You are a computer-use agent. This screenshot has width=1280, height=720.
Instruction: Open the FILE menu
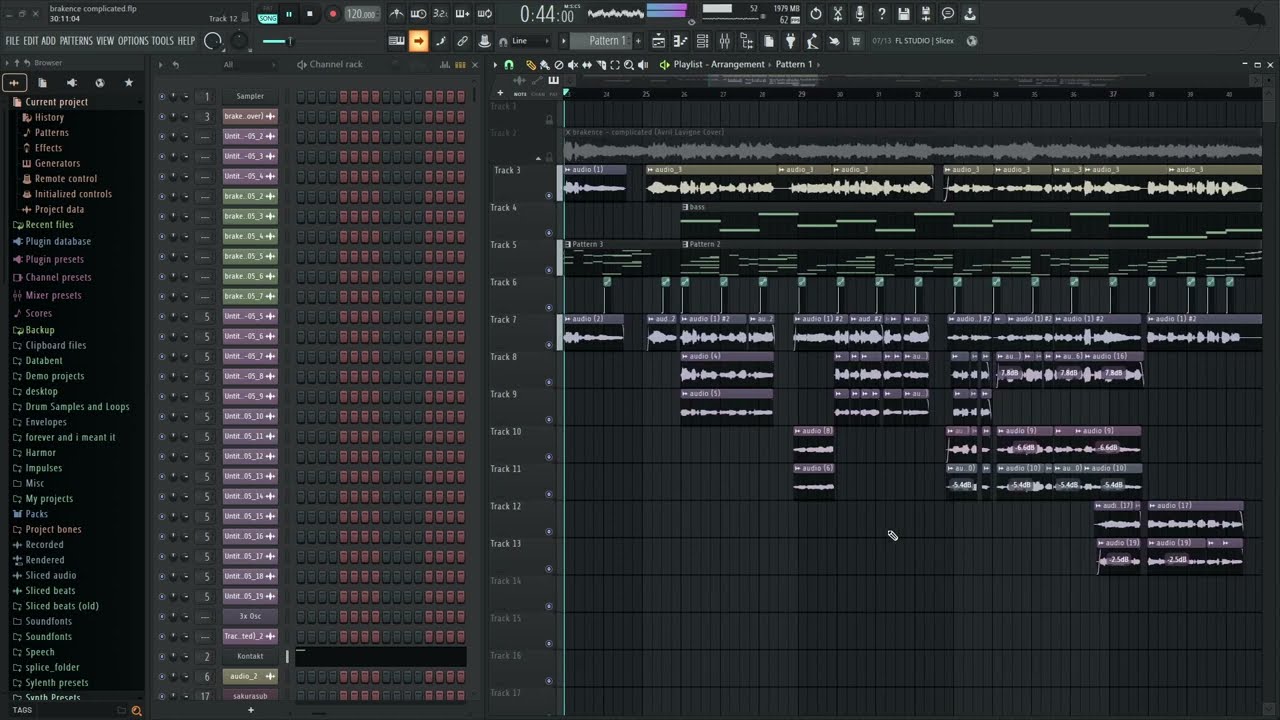pyautogui.click(x=12, y=41)
